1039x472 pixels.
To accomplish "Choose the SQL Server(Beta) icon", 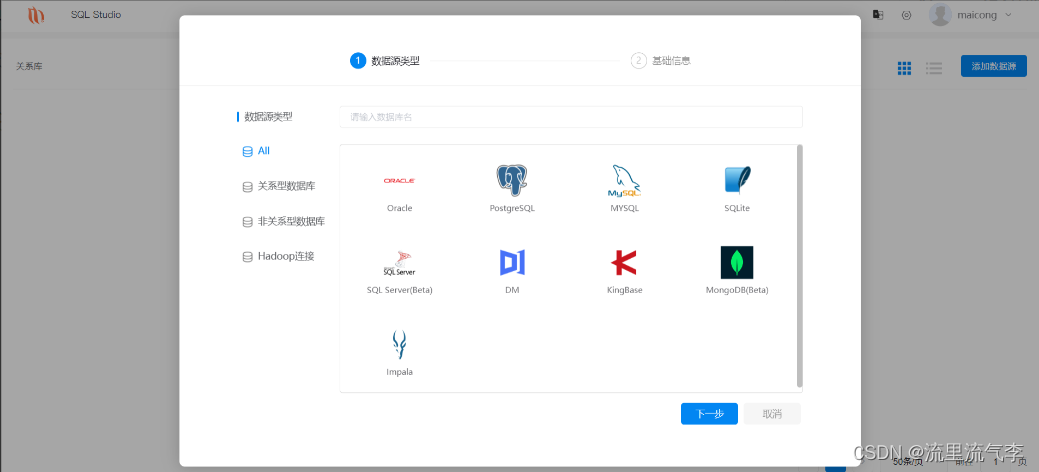I will pos(400,263).
